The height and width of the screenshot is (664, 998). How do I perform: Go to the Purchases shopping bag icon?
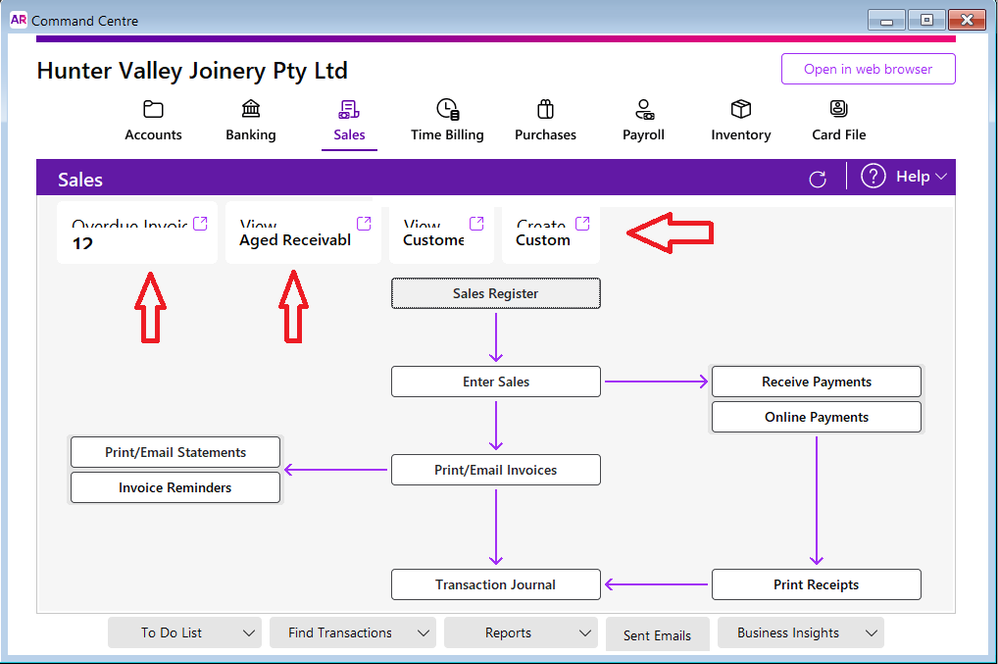545,109
